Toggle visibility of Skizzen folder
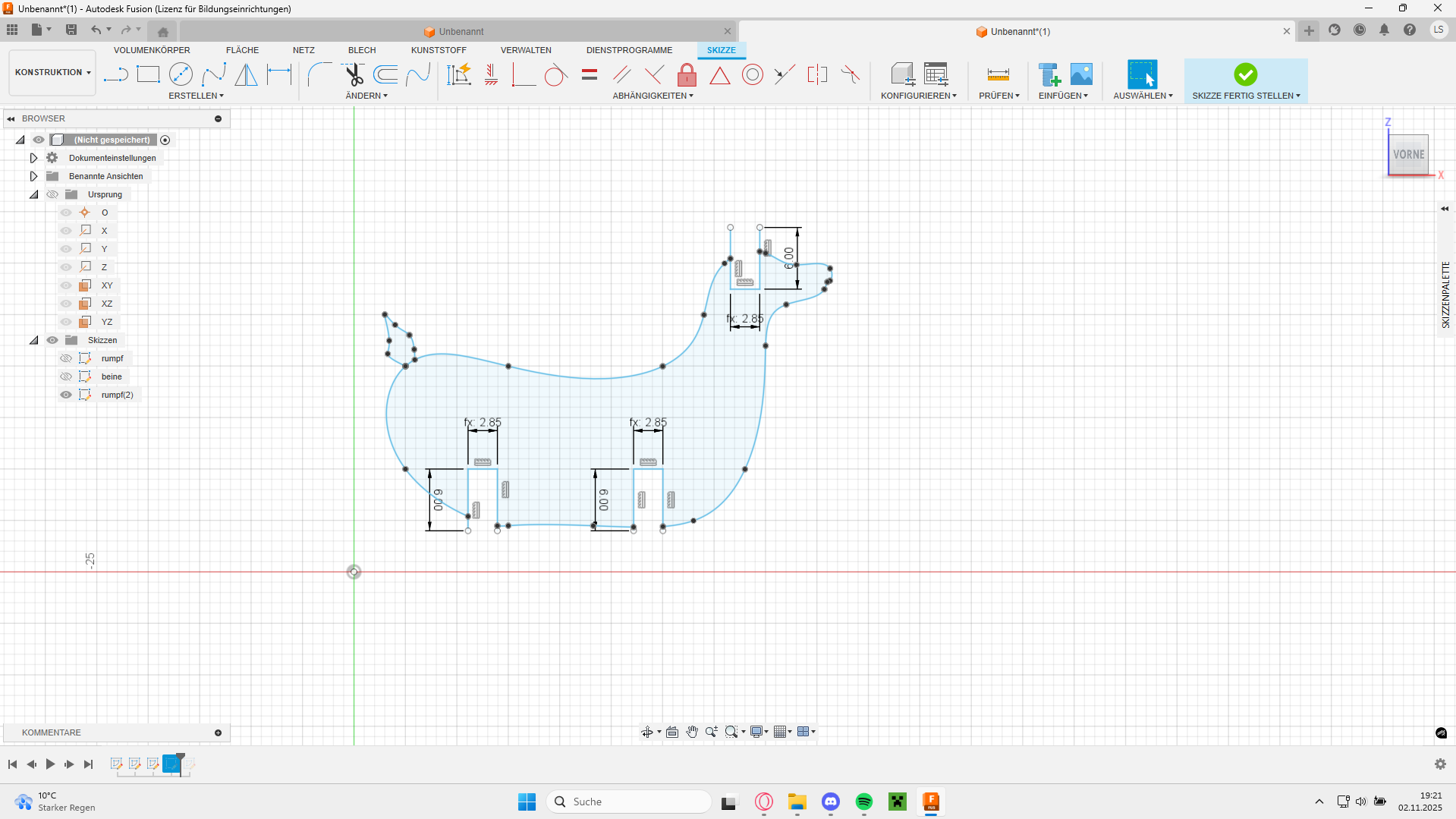This screenshot has width=1456, height=819. 52,340
